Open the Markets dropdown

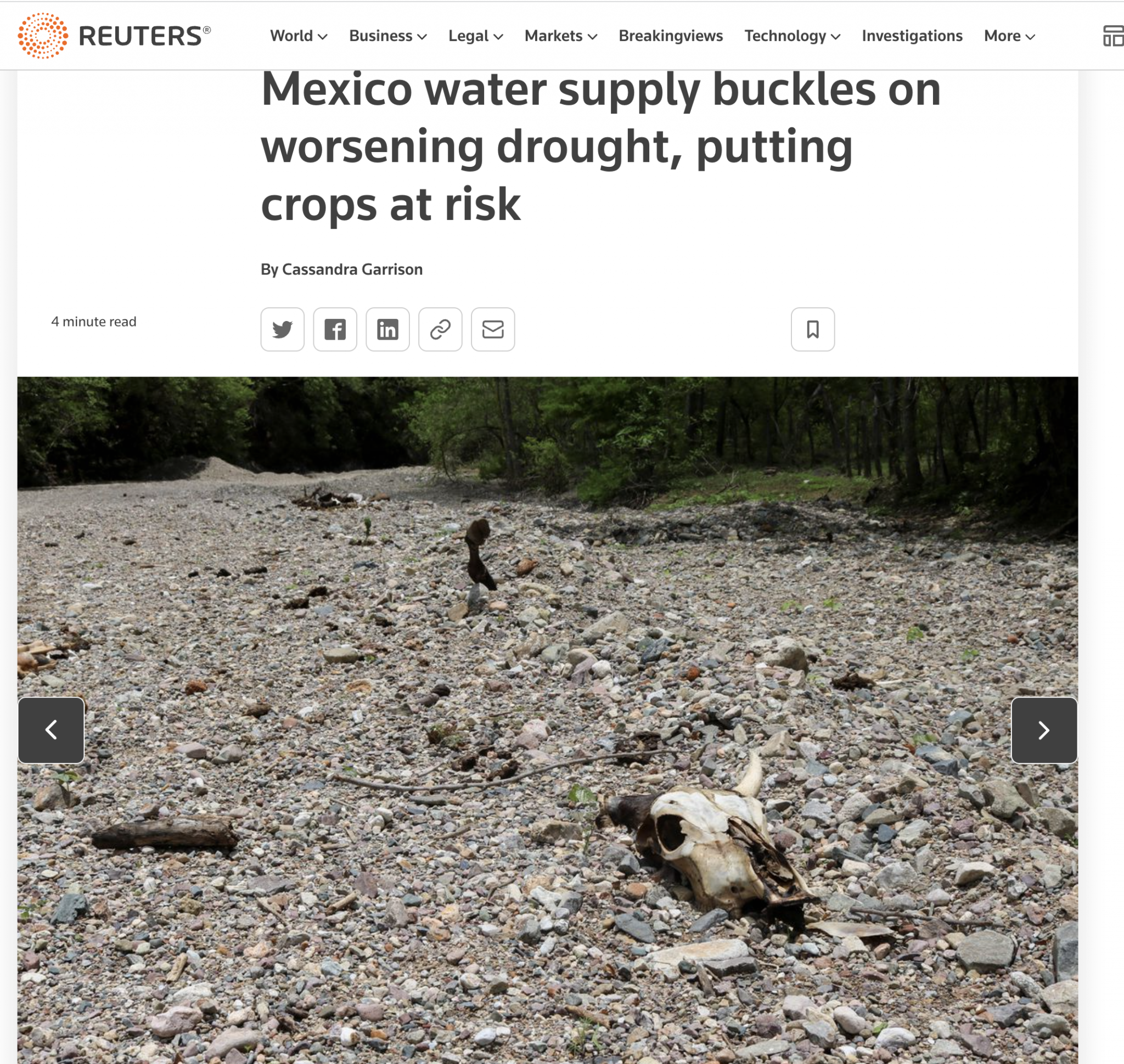560,36
